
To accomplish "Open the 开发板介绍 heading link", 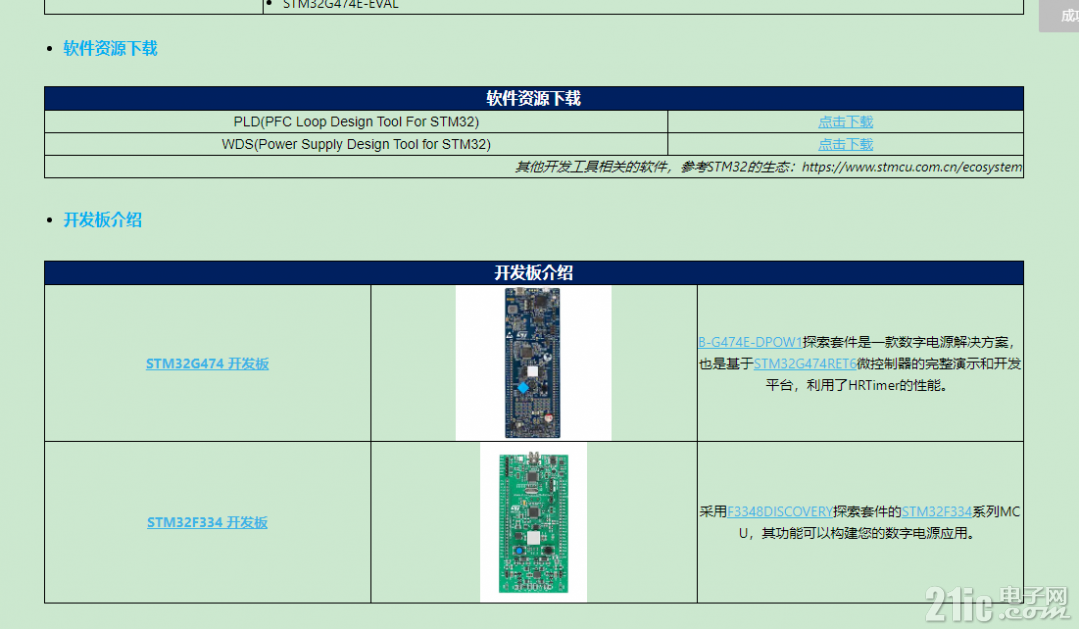I will pyautogui.click(x=103, y=220).
